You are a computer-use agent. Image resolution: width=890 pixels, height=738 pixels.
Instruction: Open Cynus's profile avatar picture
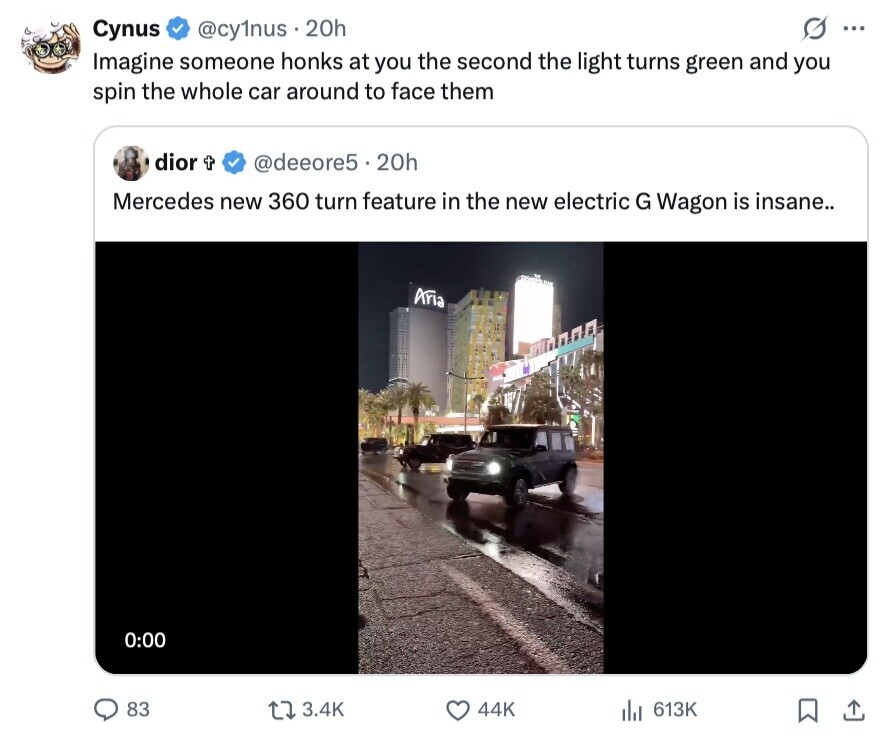(x=50, y=44)
